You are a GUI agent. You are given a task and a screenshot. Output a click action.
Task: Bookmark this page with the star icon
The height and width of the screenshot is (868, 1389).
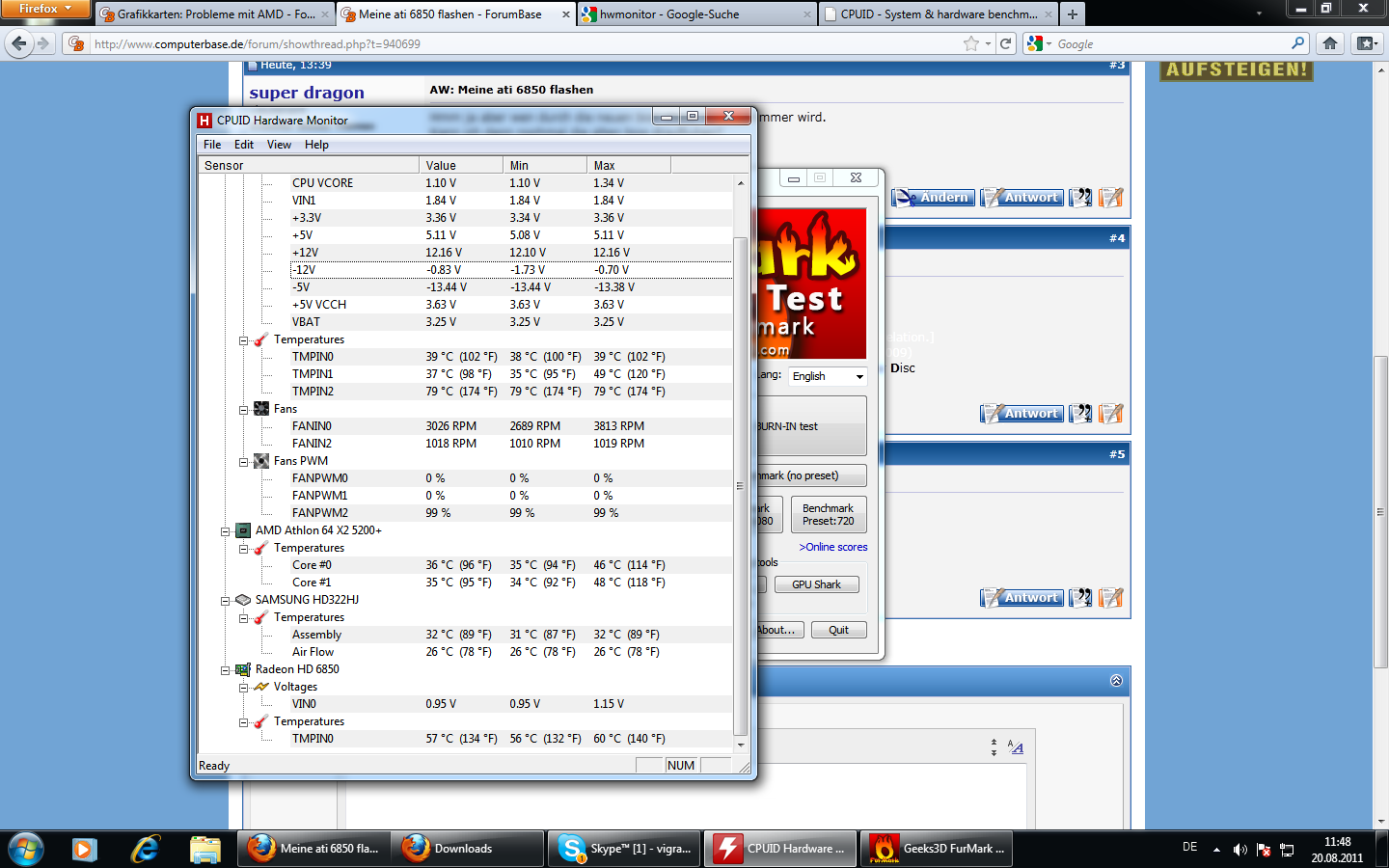pyautogui.click(x=971, y=43)
